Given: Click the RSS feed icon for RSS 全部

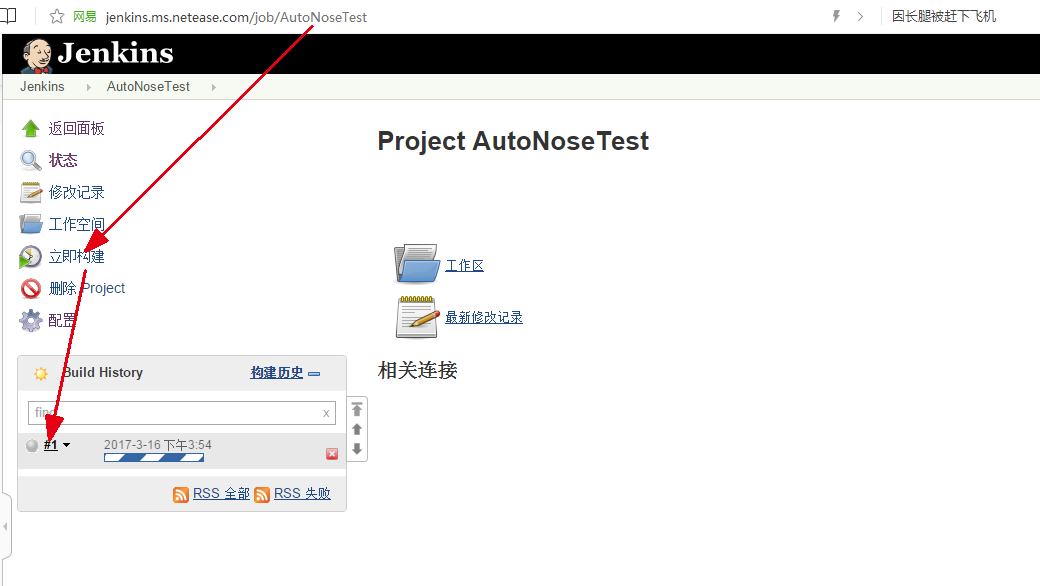Looking at the screenshot, I should 180,495.
